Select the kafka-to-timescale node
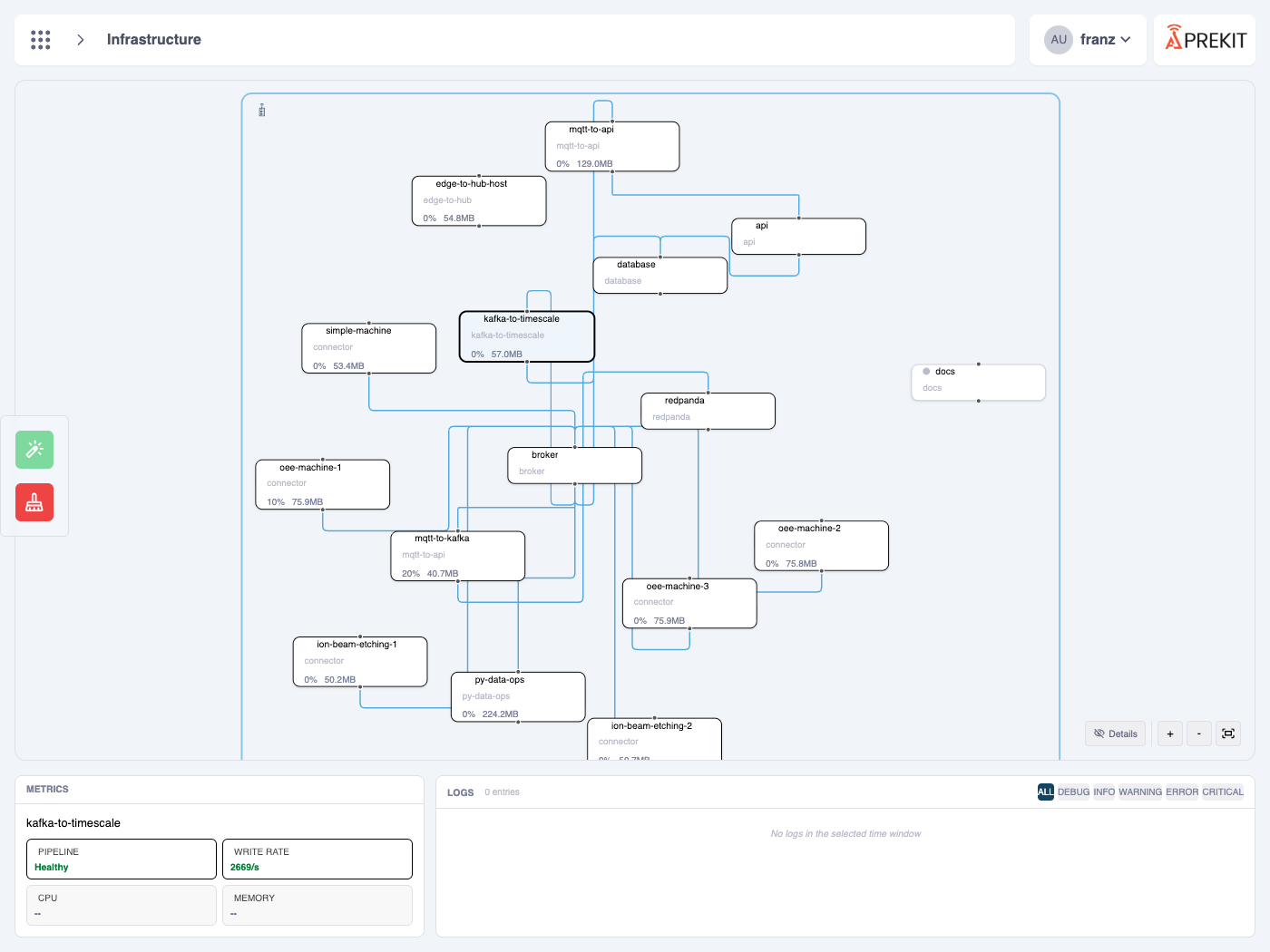Viewport: 1270px width, 952px height. (527, 336)
